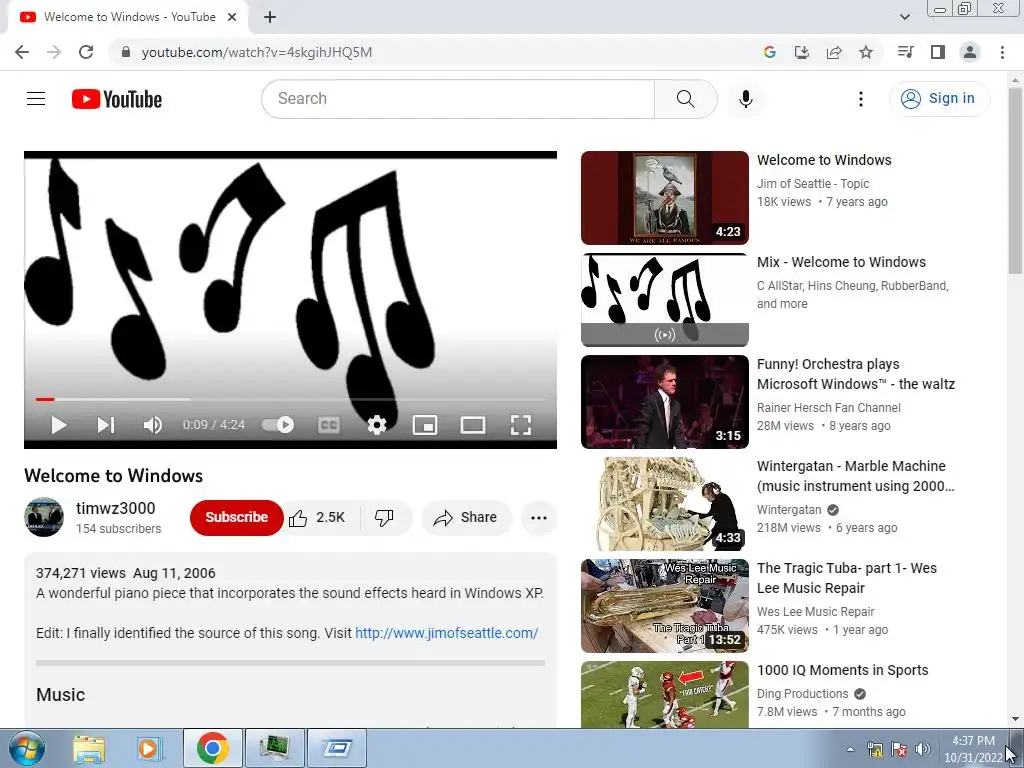This screenshot has width=1024, height=768.
Task: Click the address bar URL
Action: click(x=257, y=52)
